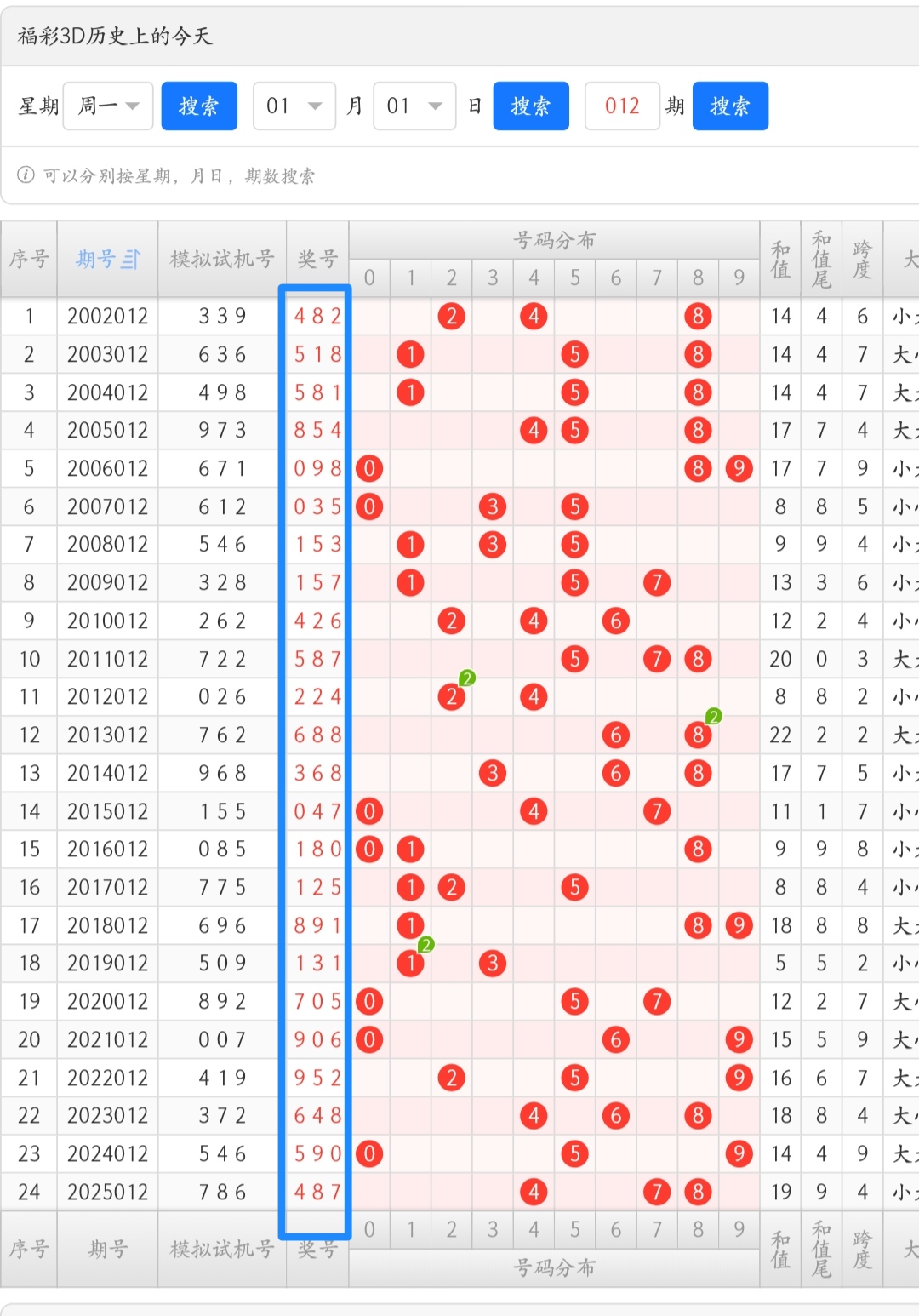Select issue number 2002012
Image resolution: width=919 pixels, height=1316 pixels.
(107, 316)
